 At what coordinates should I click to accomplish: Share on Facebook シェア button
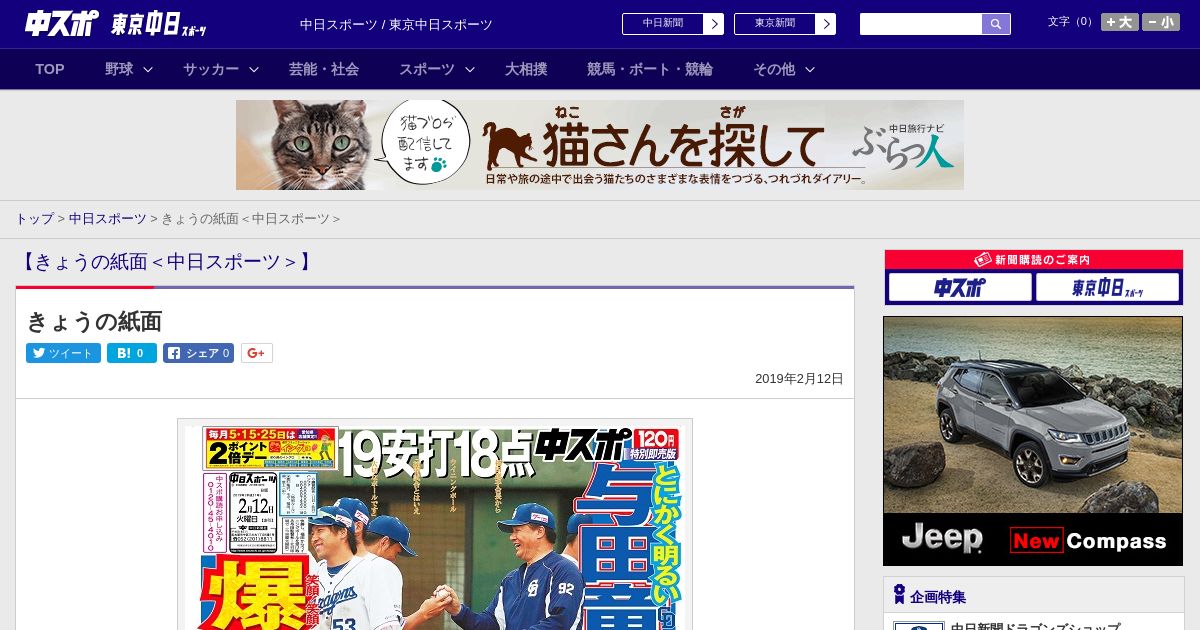coord(199,353)
